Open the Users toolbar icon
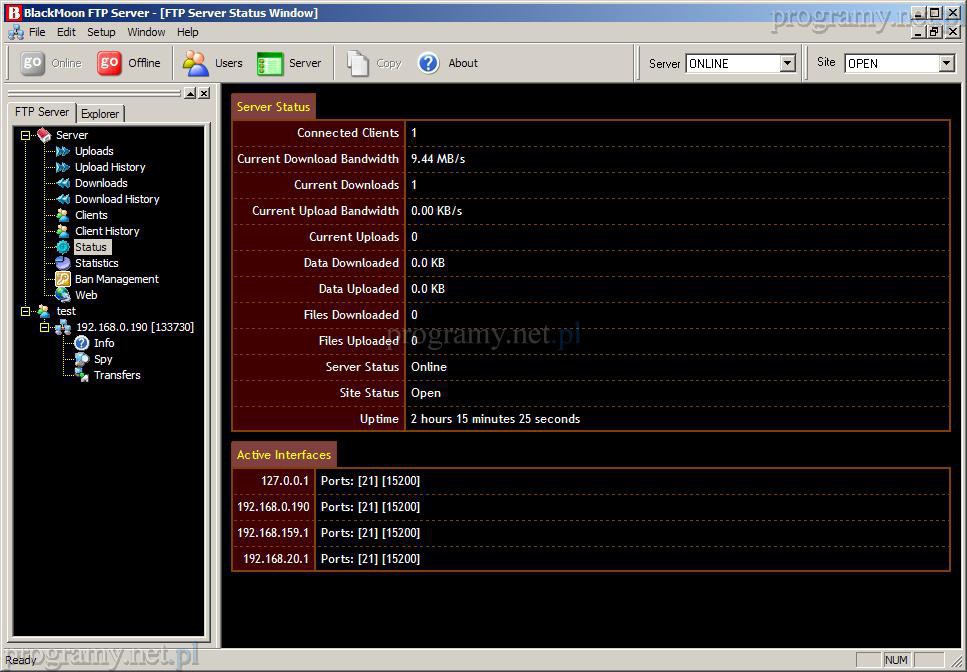 coord(195,63)
